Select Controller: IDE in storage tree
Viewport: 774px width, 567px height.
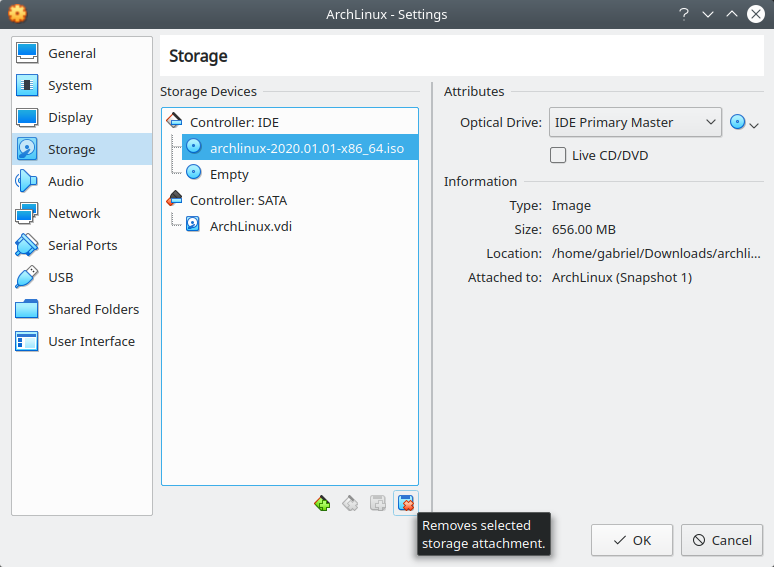(x=234, y=122)
